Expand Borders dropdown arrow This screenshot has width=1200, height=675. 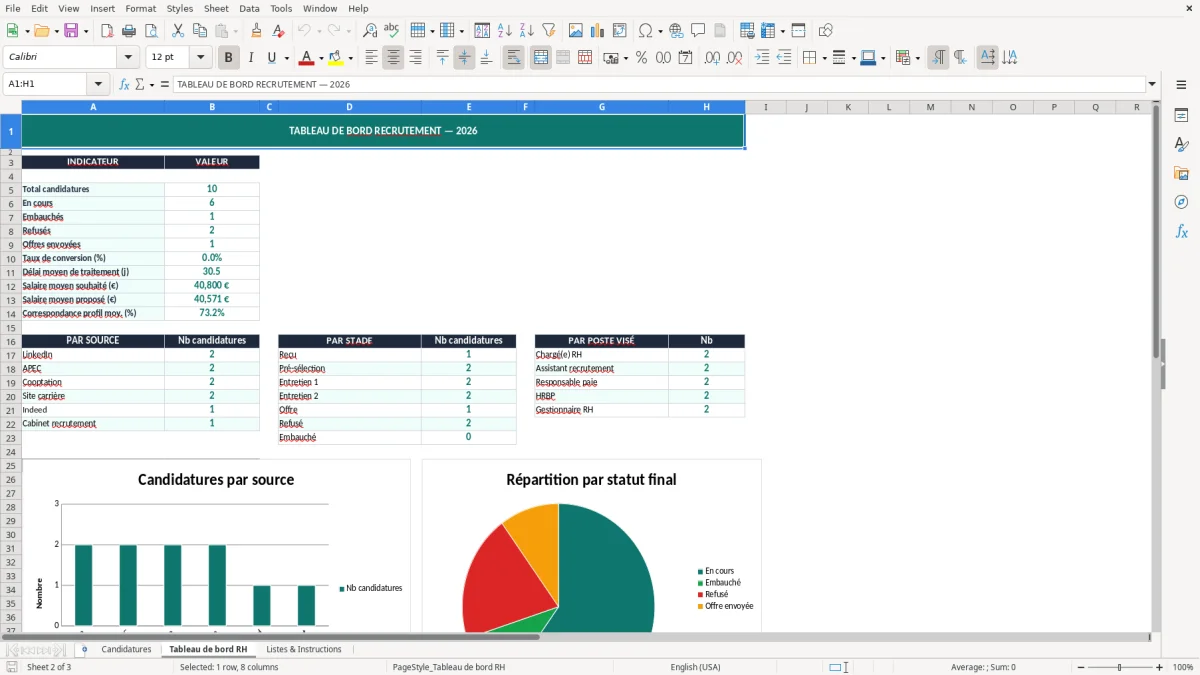tap(823, 58)
